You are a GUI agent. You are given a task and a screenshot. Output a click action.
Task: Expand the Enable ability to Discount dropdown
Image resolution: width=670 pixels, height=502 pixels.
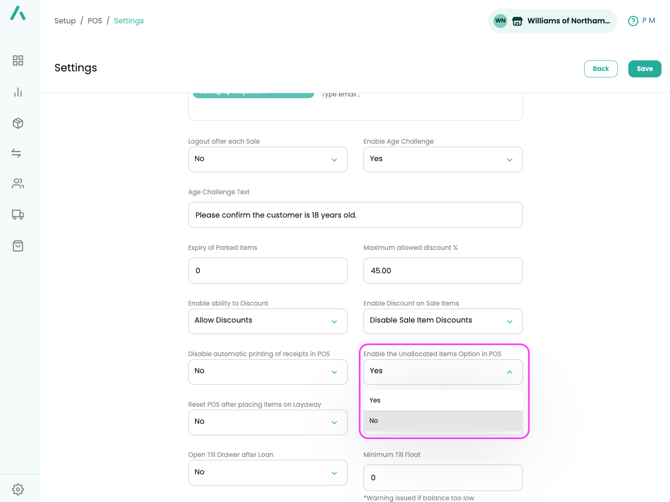tap(267, 321)
